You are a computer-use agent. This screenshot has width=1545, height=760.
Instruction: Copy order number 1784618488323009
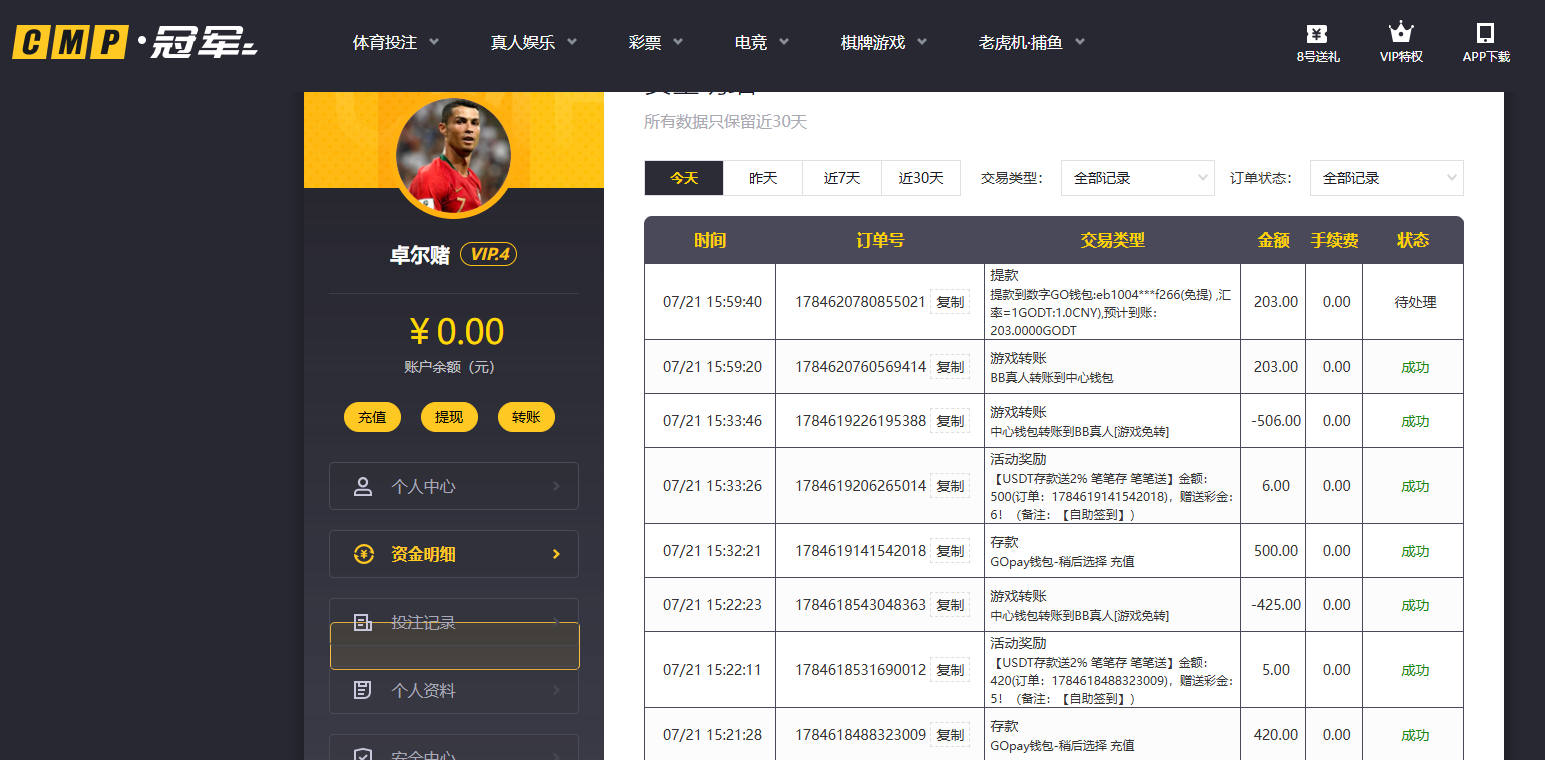950,735
